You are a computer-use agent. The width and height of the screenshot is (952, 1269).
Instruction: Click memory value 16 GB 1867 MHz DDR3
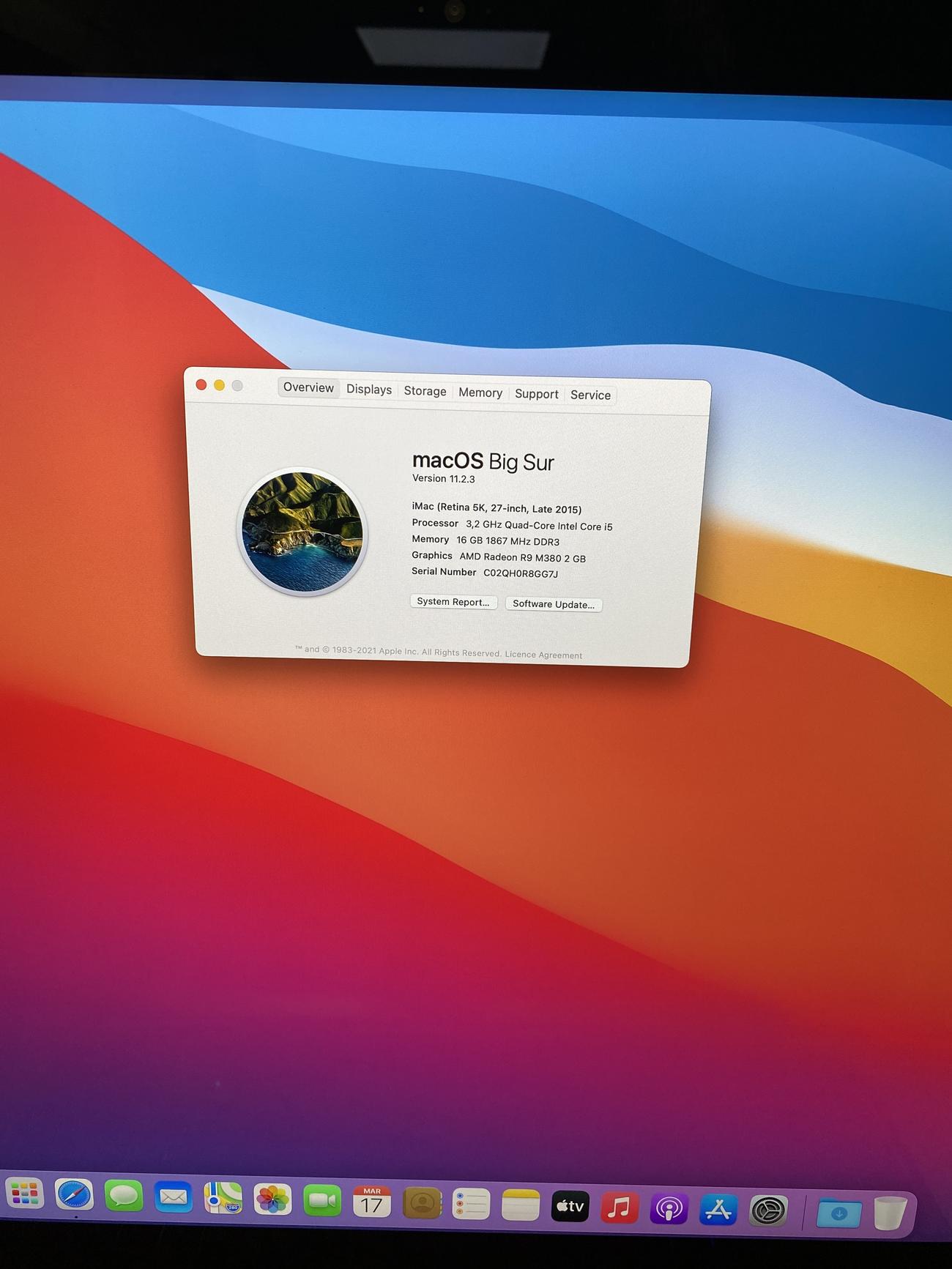pos(508,541)
